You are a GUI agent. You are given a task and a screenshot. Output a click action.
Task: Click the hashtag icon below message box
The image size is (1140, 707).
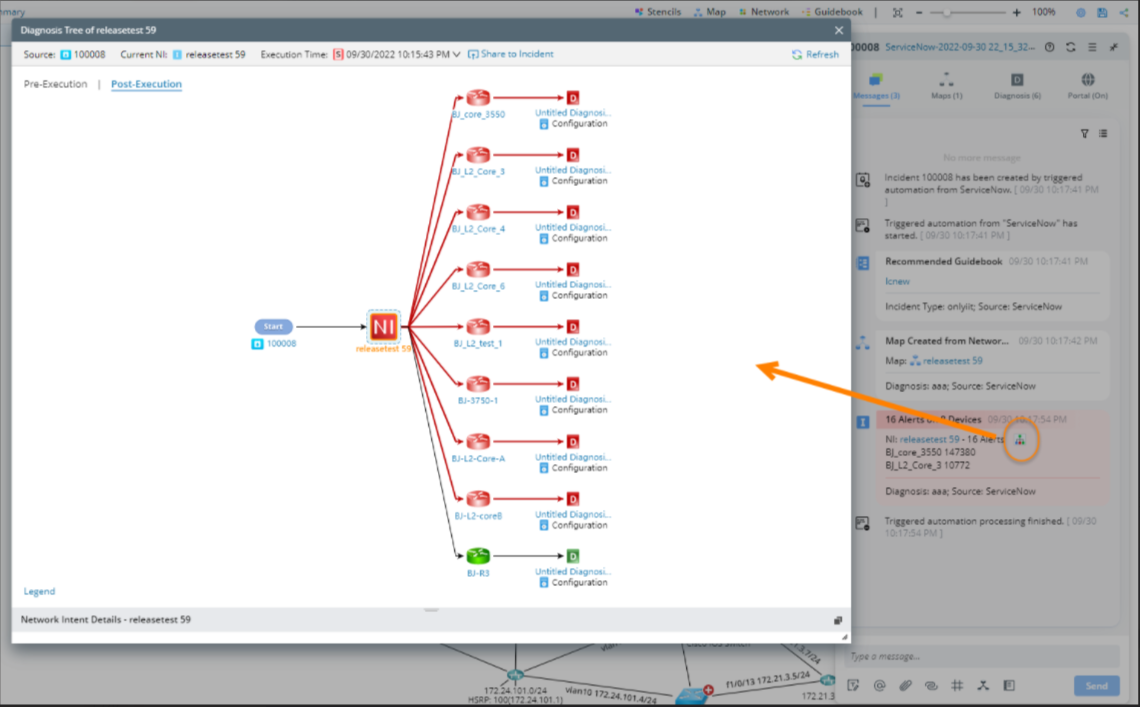[957, 685]
